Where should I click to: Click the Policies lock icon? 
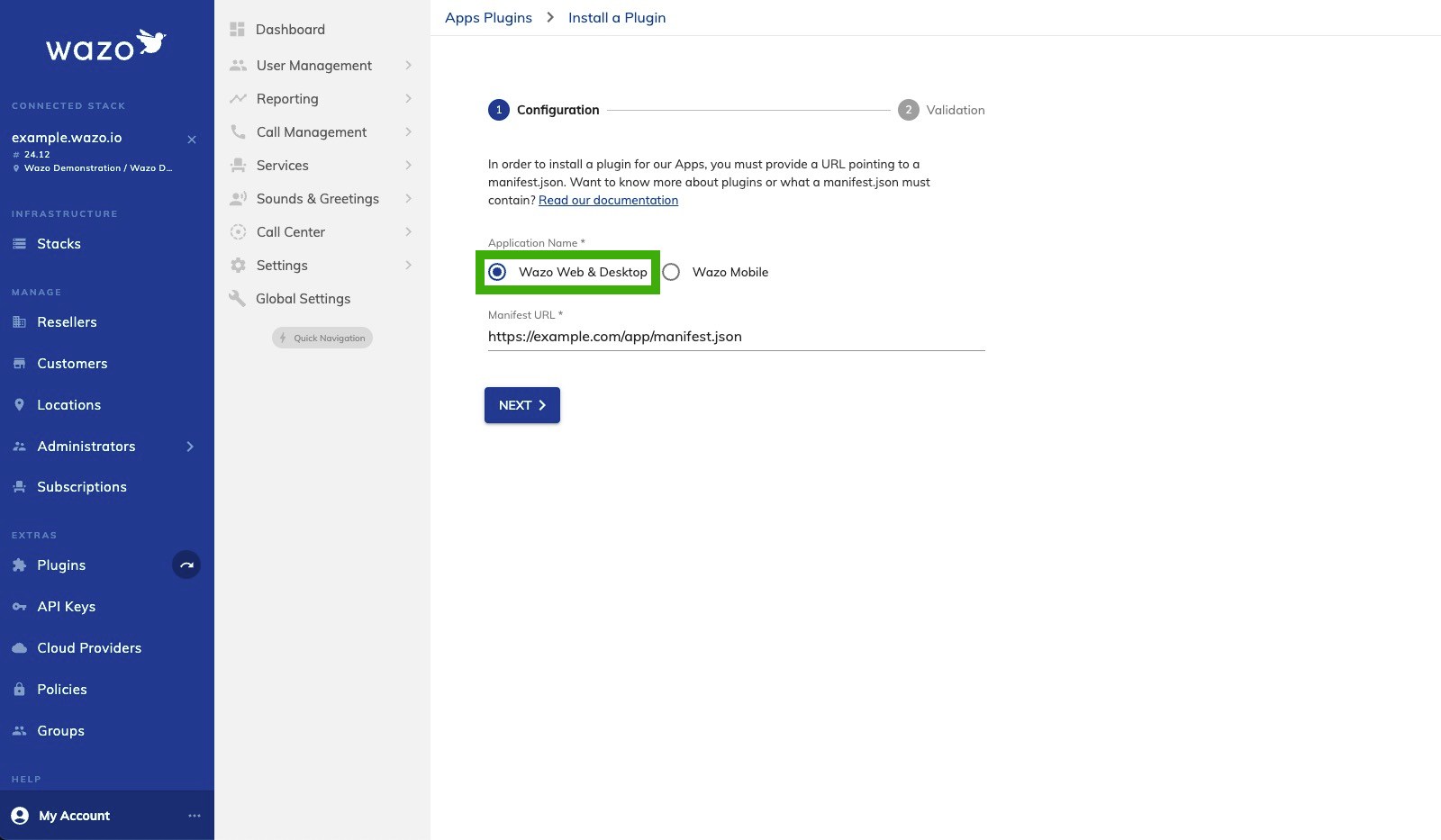click(x=19, y=690)
